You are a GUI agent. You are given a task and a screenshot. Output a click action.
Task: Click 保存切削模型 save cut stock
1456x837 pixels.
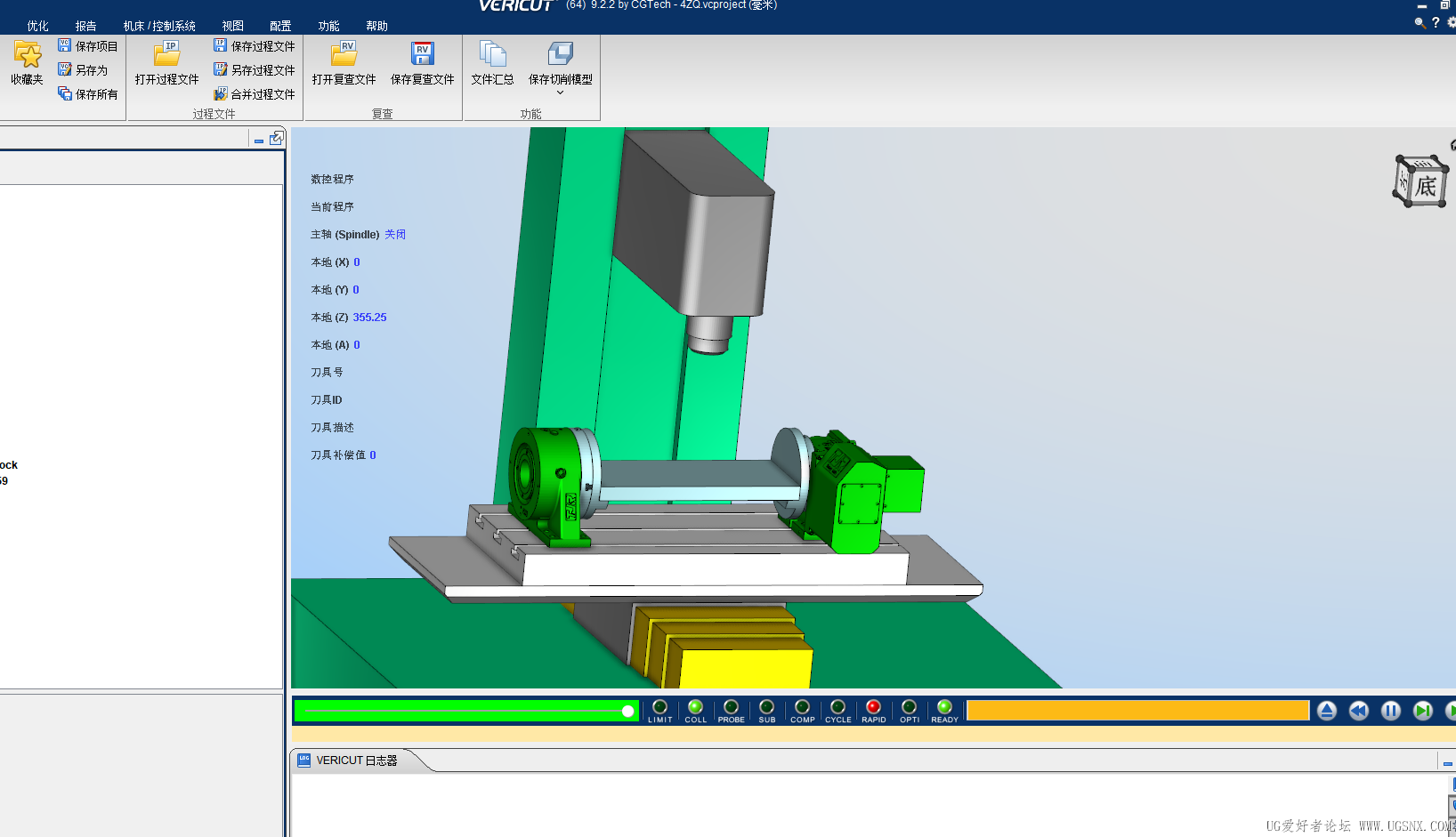(561, 64)
